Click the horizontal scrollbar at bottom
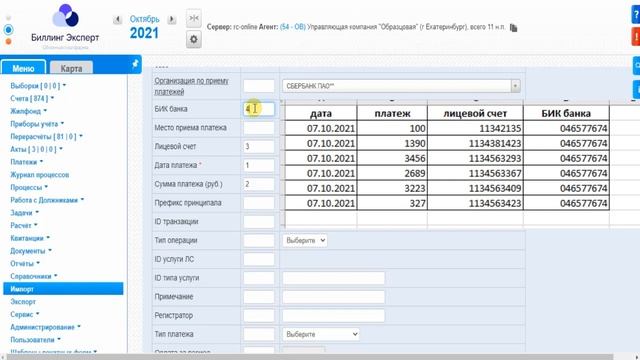The height and width of the screenshot is (360, 640). click(310, 357)
